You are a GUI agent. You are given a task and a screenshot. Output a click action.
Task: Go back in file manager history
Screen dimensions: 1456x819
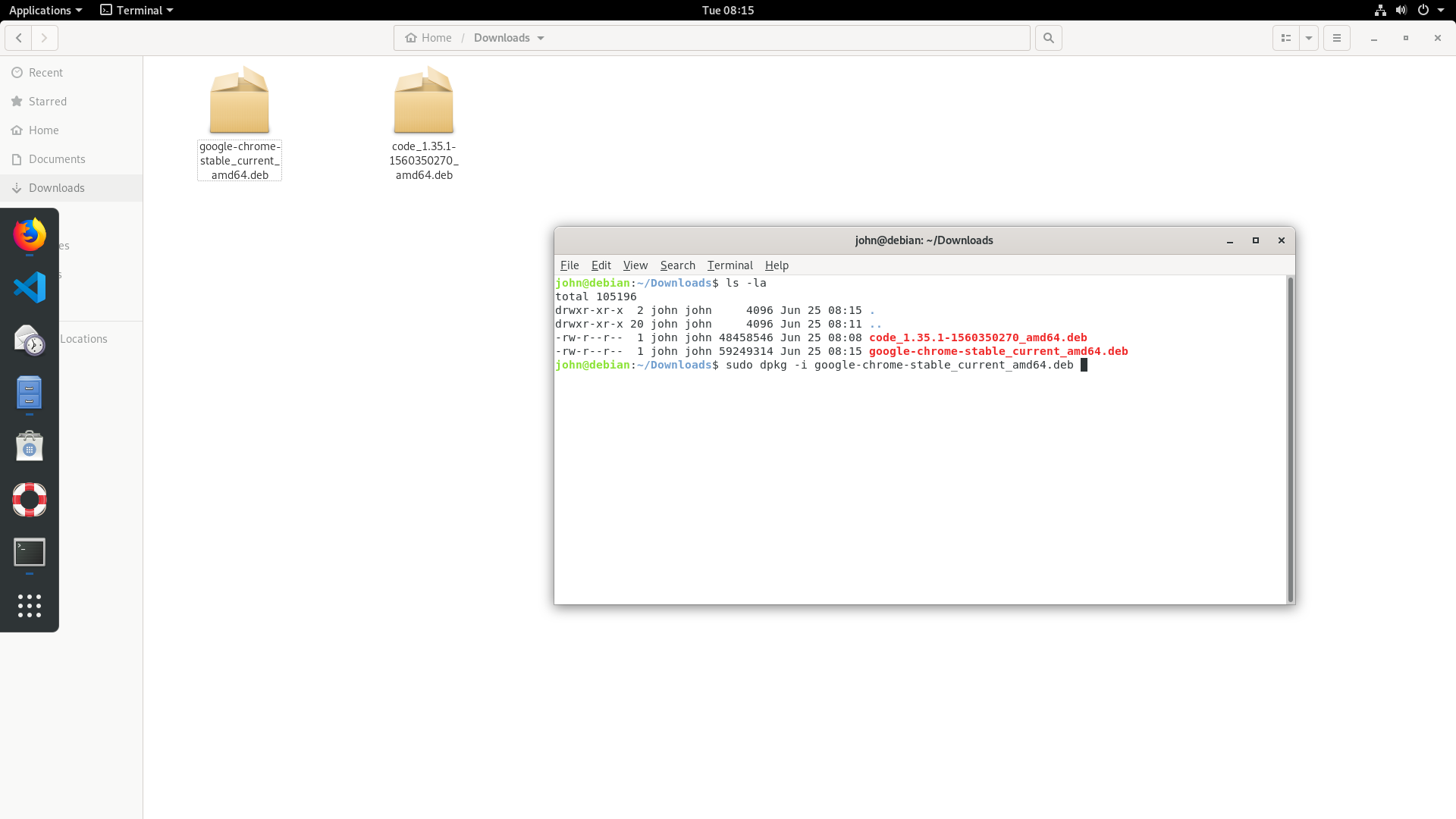click(19, 38)
